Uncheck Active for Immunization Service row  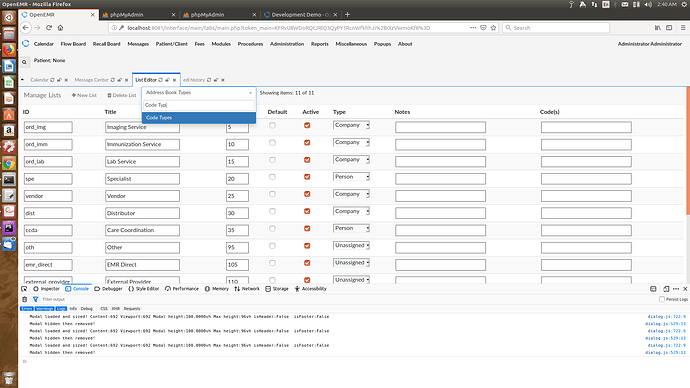[x=307, y=143]
